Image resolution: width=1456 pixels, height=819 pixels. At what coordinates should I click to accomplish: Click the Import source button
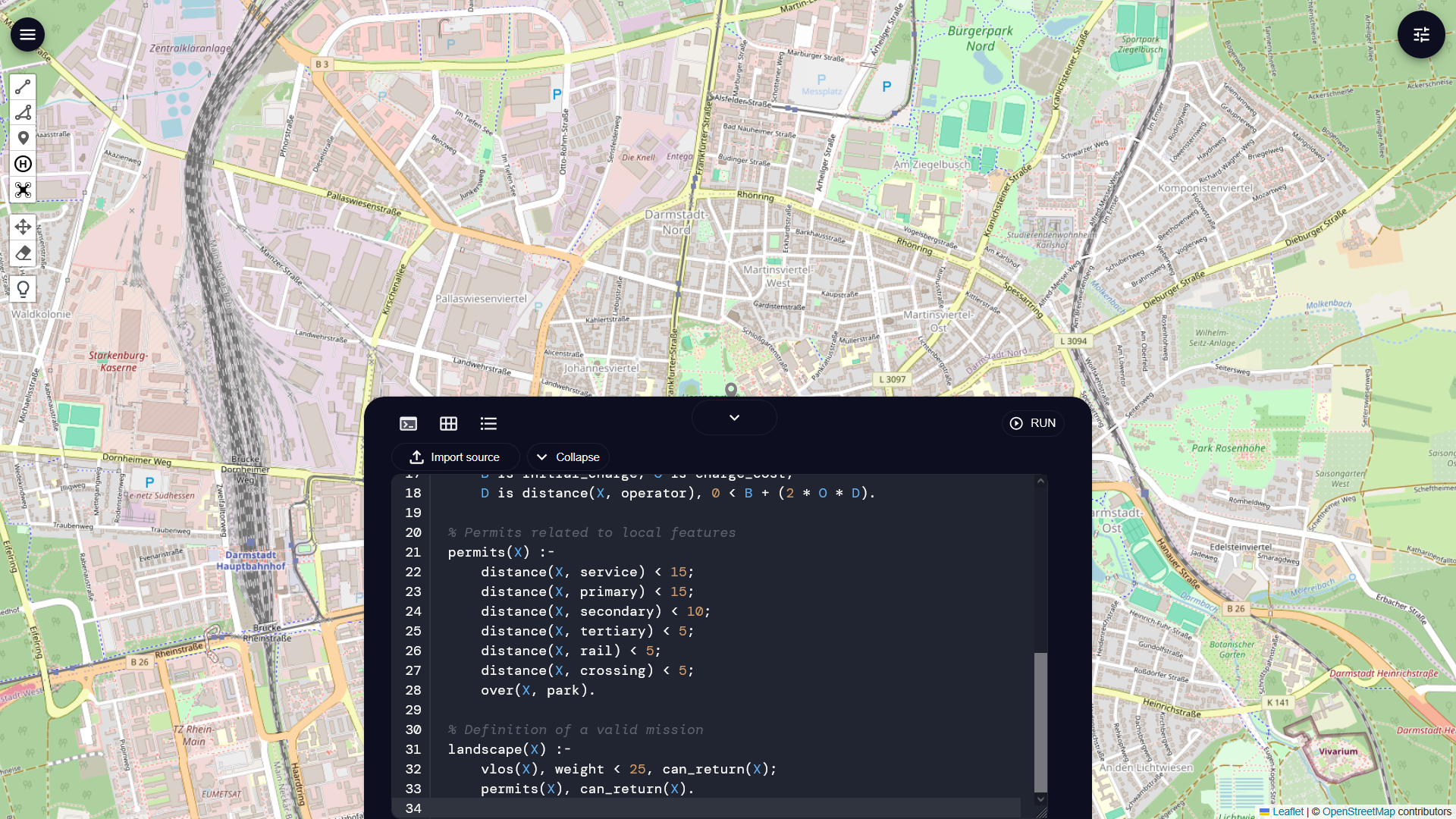pos(455,457)
